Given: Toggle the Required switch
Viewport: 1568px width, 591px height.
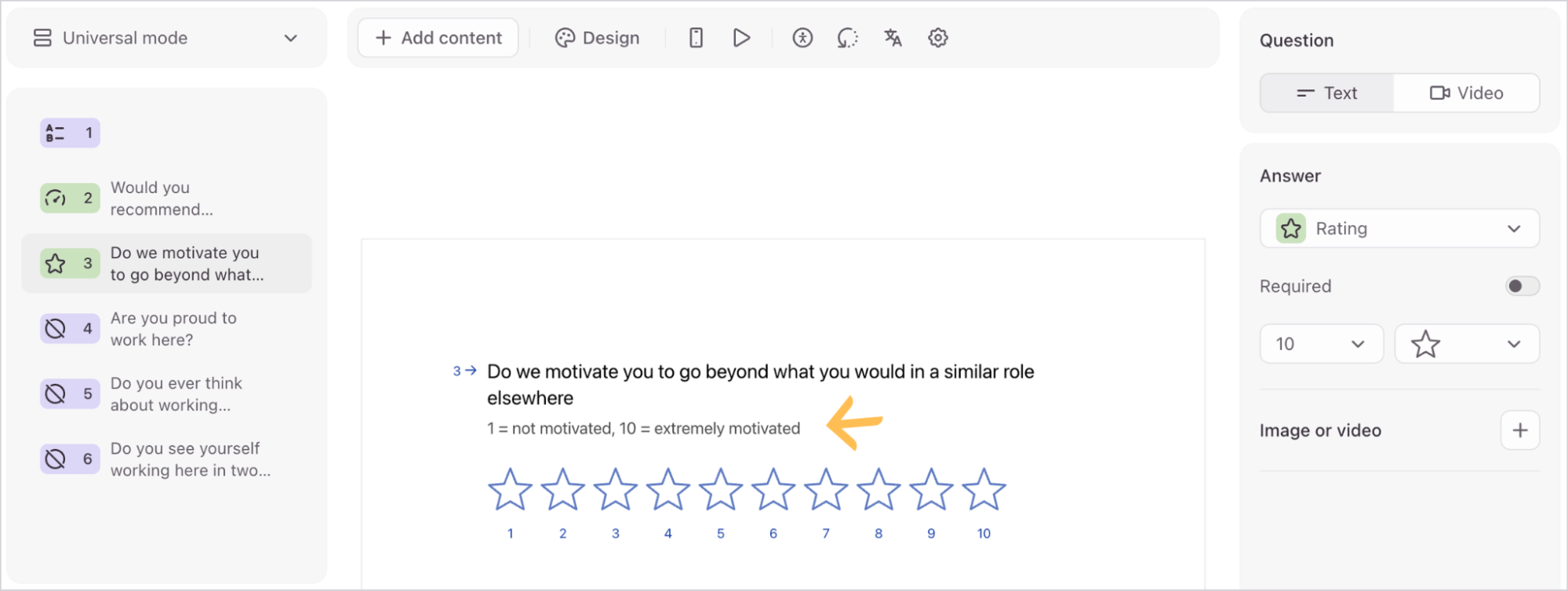Looking at the screenshot, I should click(1522, 286).
